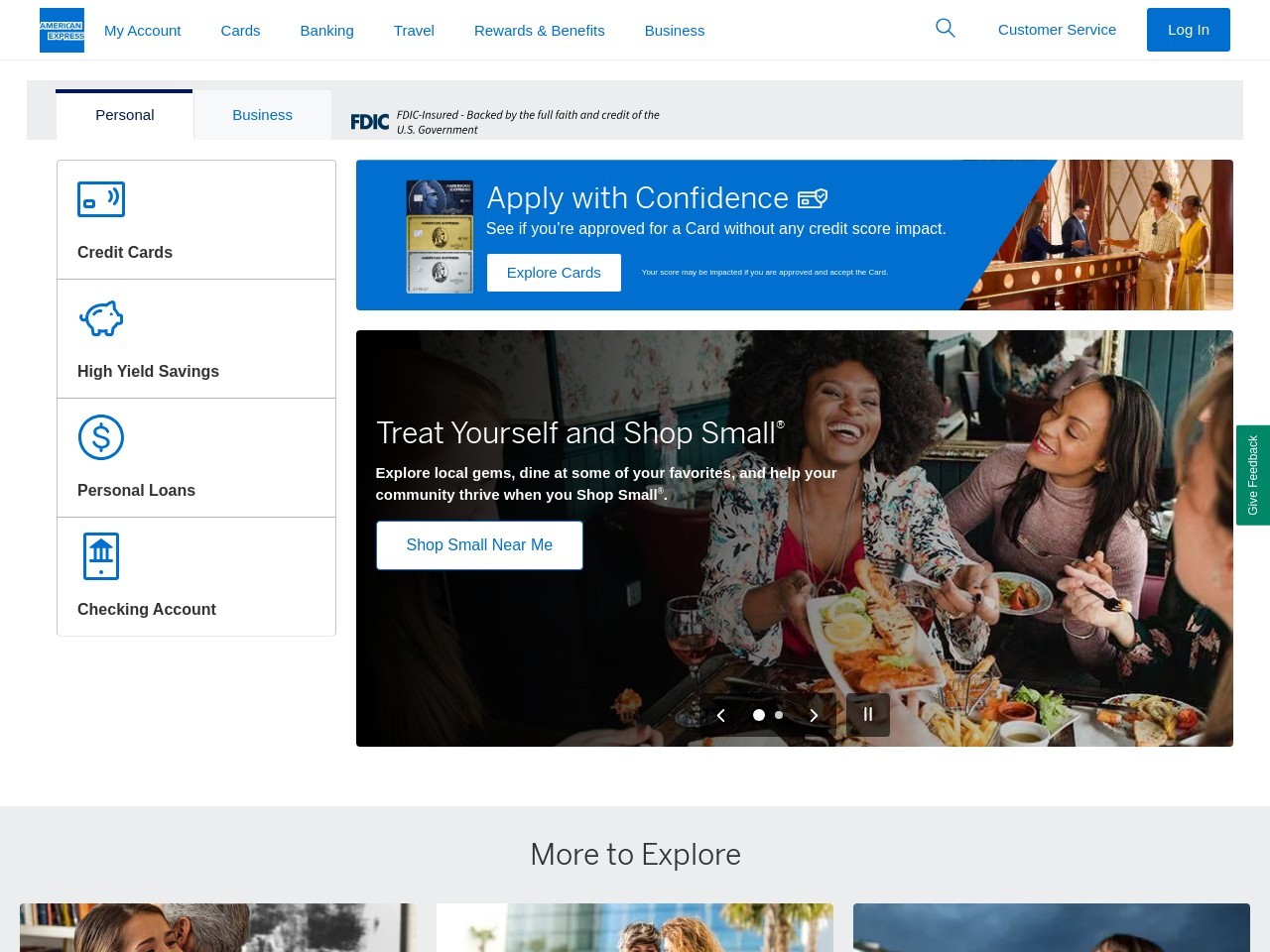Click the Explore Cards button

(x=554, y=272)
